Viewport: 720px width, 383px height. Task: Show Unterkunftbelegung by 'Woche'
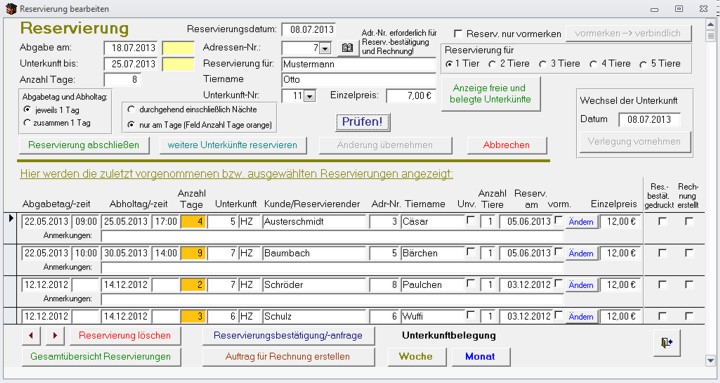(x=416, y=357)
